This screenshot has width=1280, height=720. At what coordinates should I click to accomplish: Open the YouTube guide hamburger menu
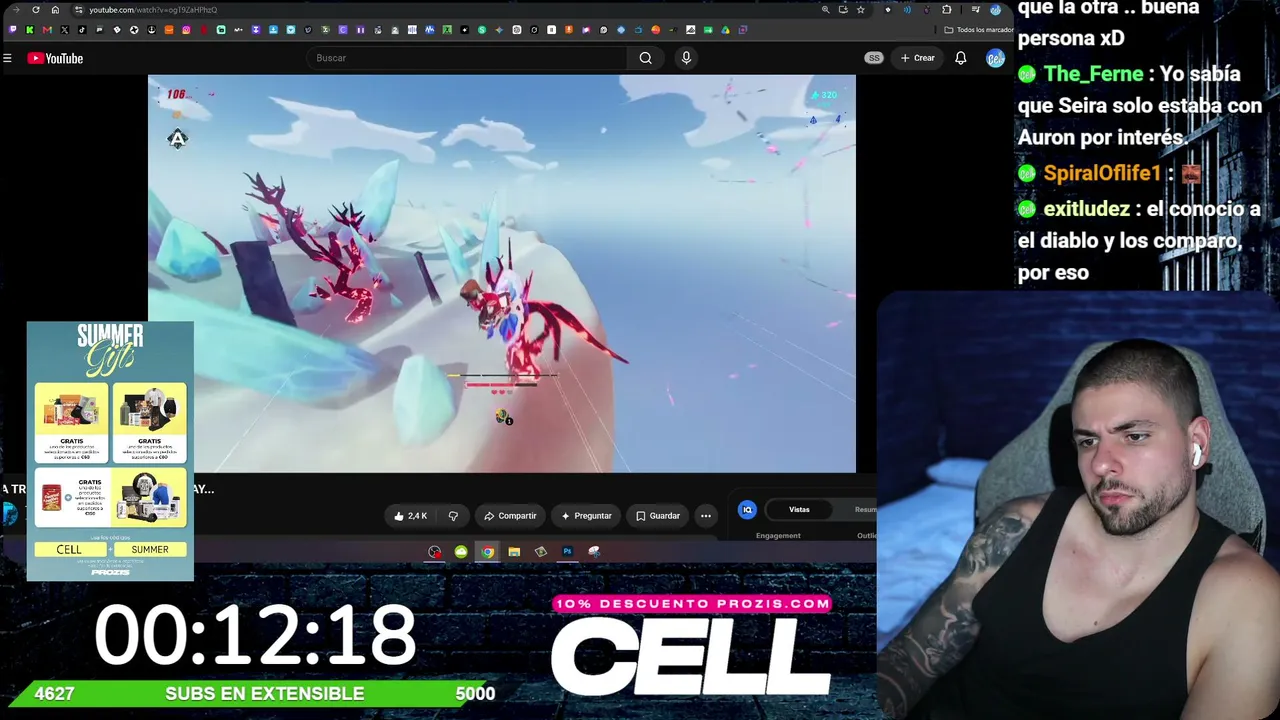[7, 58]
